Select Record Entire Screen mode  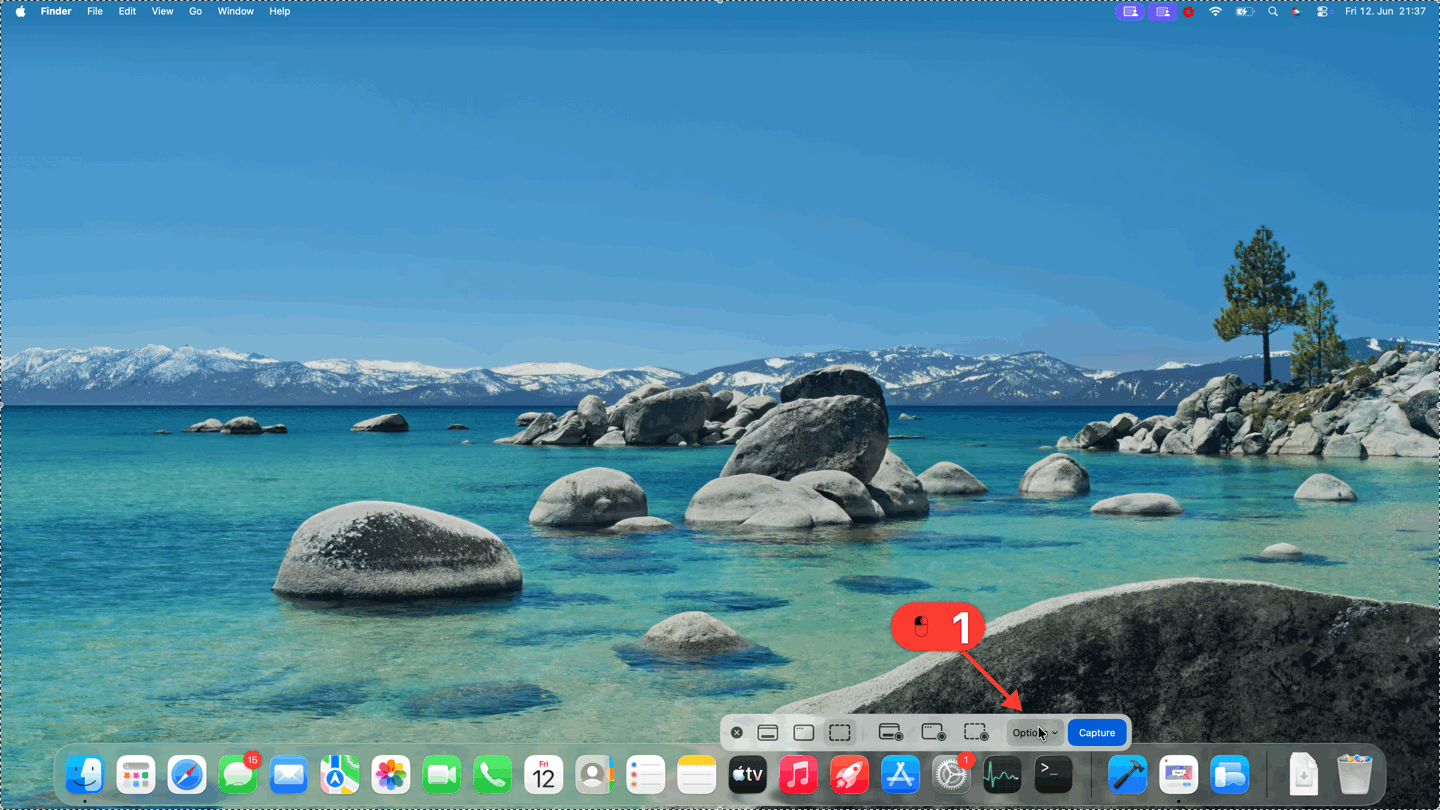point(891,733)
